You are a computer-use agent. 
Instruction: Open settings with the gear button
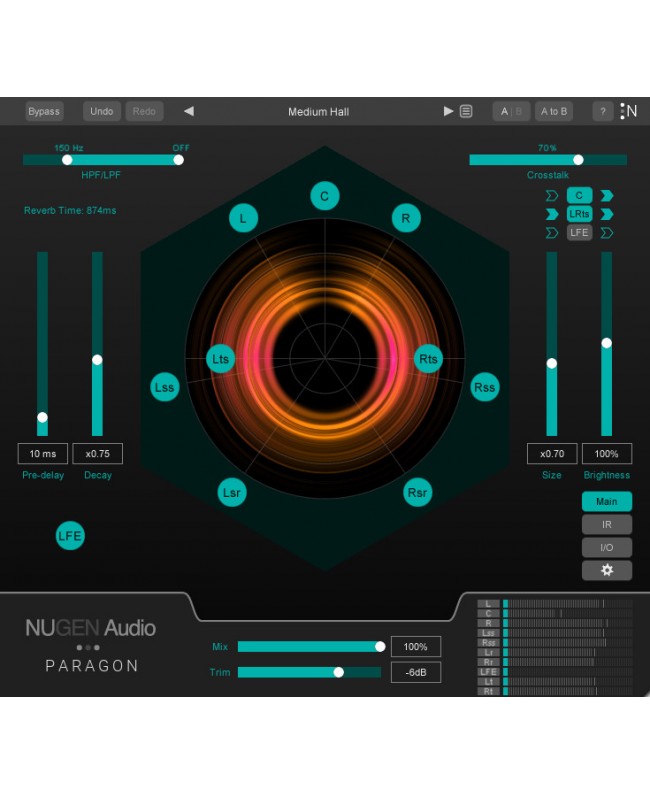[x=606, y=570]
